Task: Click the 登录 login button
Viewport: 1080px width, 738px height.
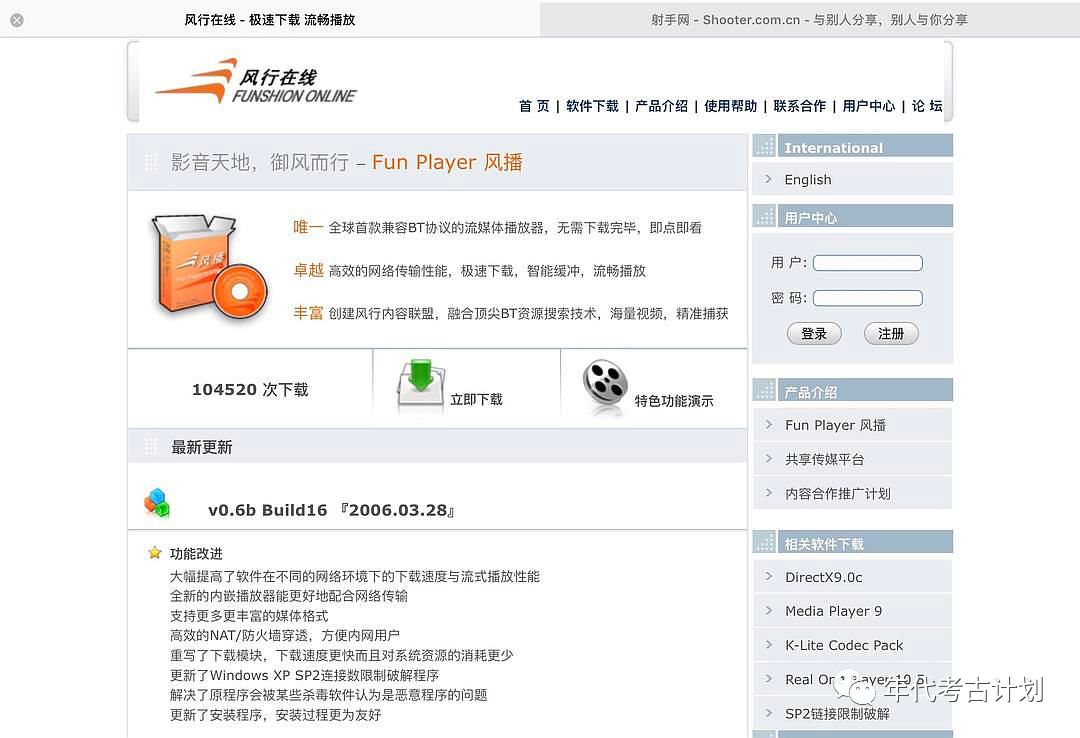Action: click(814, 334)
